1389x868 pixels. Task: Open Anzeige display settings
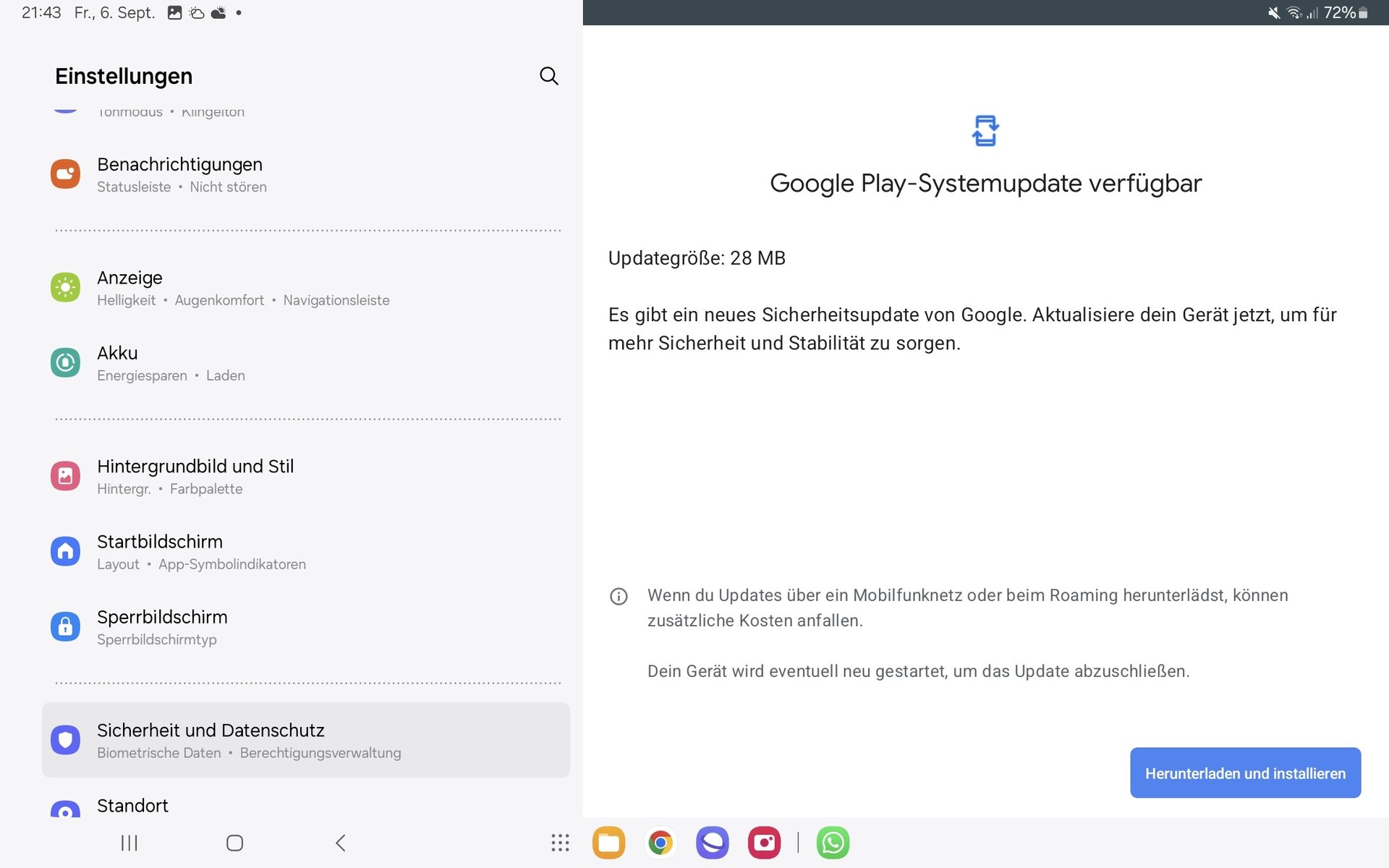(130, 288)
